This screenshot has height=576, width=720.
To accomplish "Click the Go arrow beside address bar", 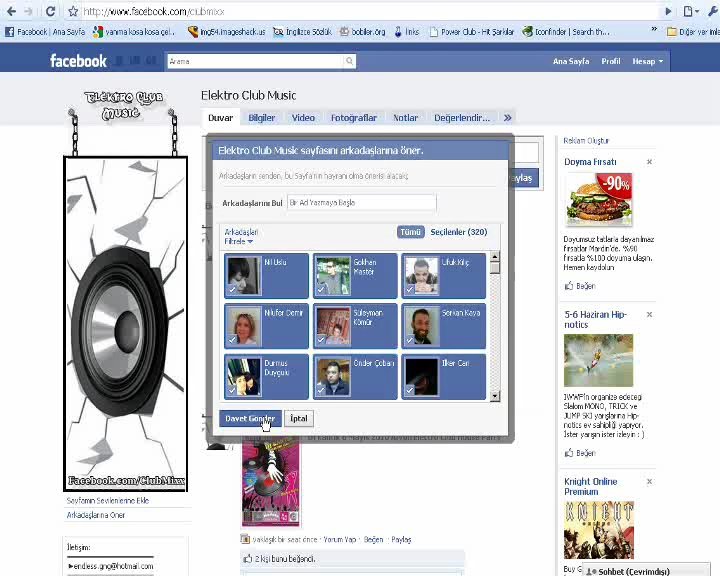I will (669, 11).
